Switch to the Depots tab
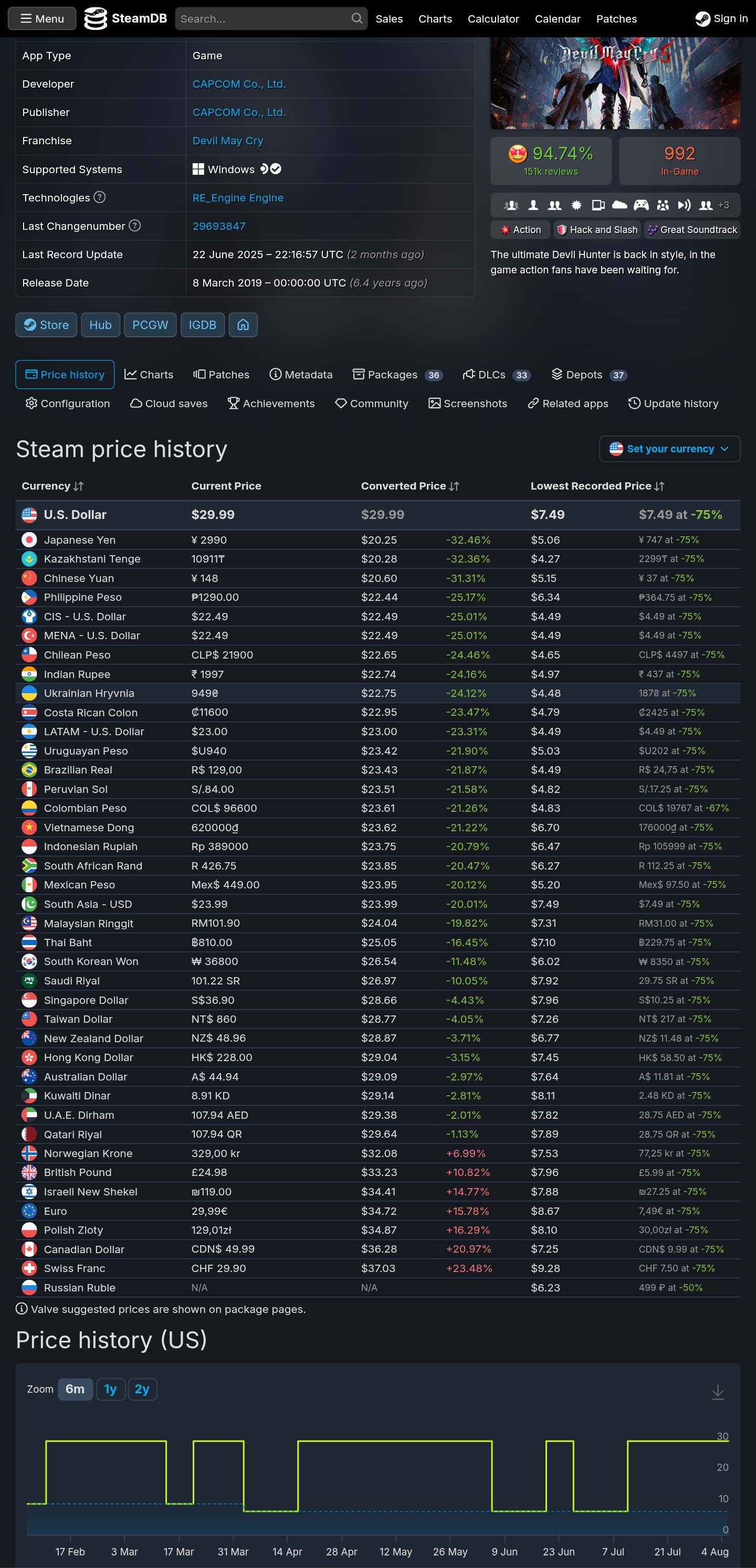Image resolution: width=756 pixels, height=1568 pixels. tap(589, 374)
